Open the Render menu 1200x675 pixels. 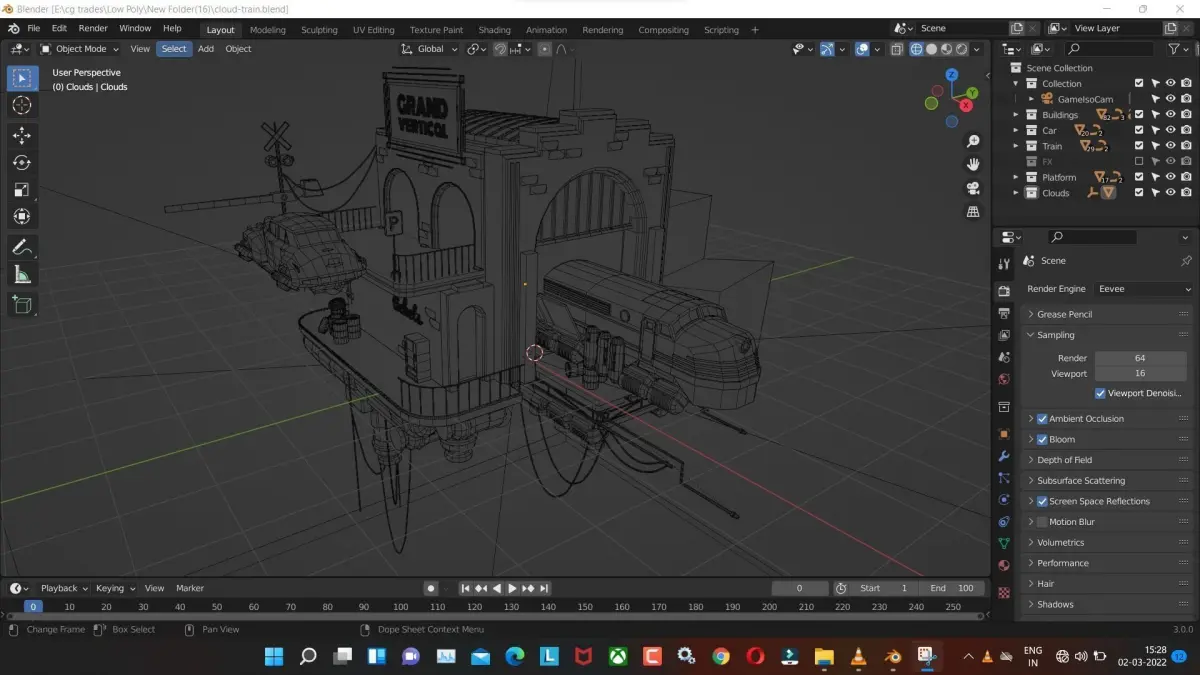point(93,29)
